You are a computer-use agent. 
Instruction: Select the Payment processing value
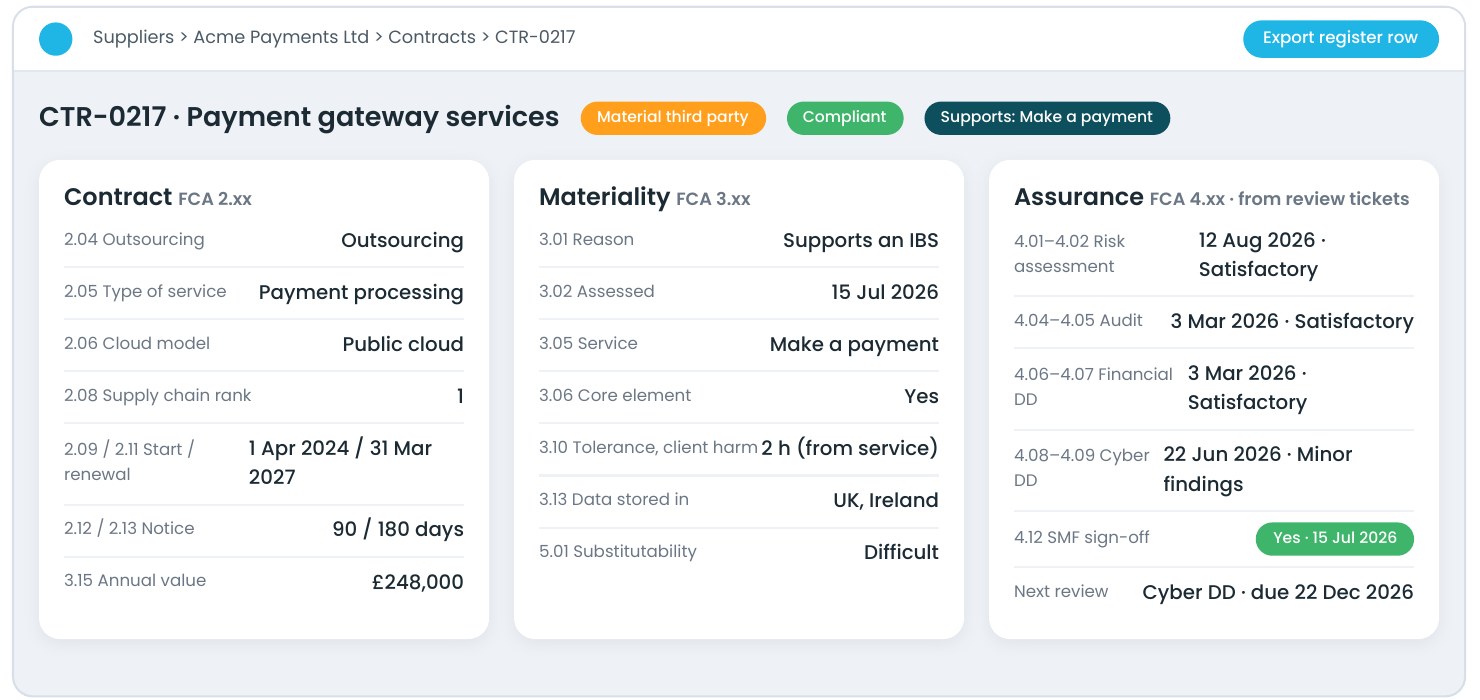tap(361, 292)
